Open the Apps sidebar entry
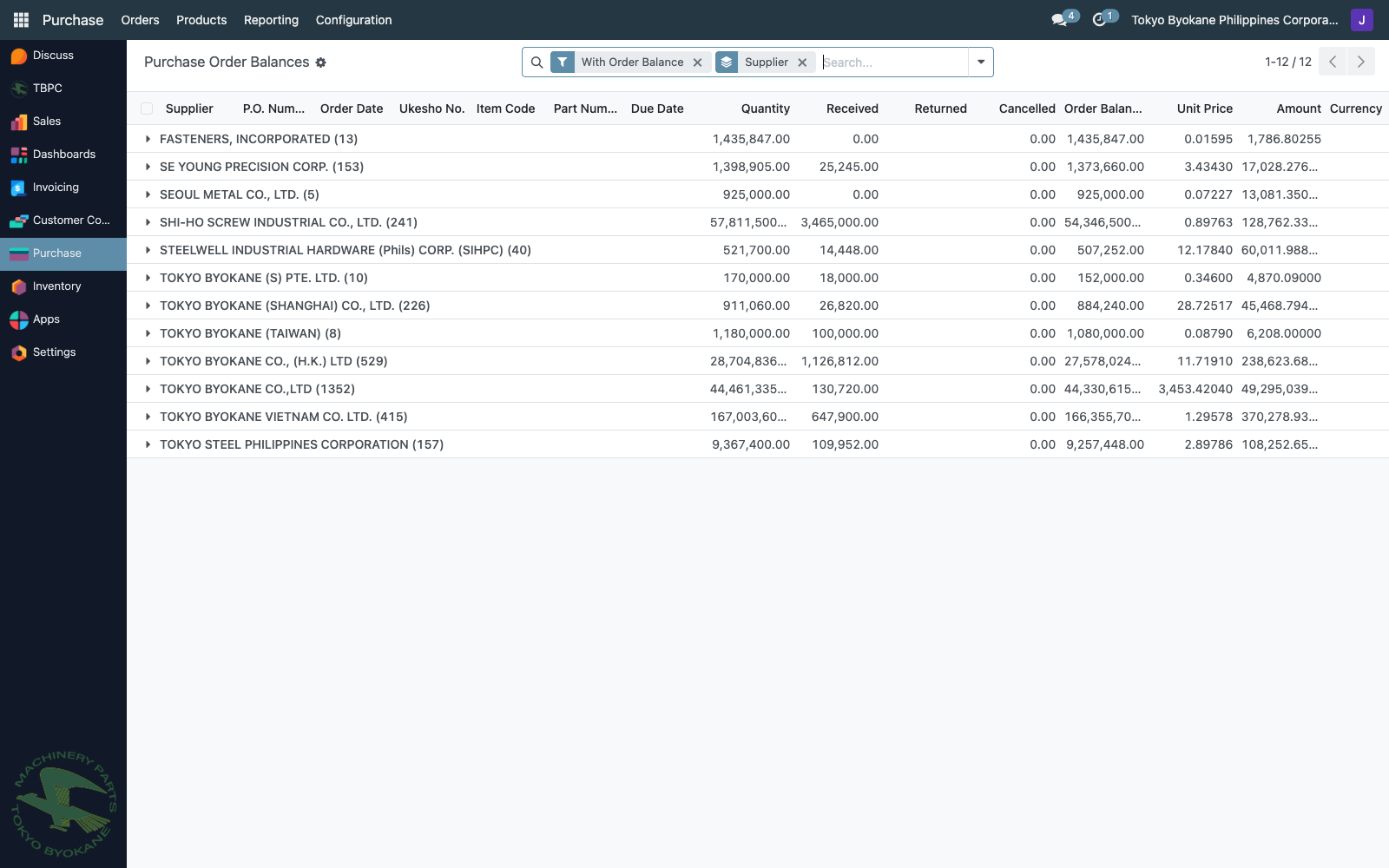The image size is (1389, 868). (63, 319)
